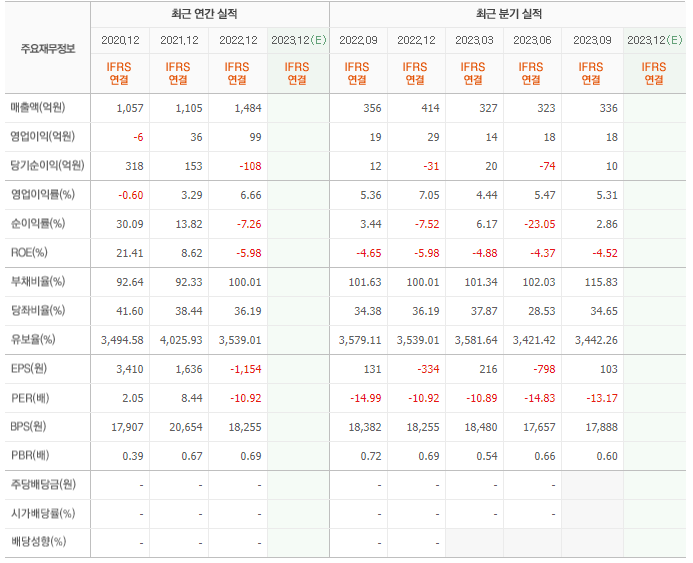This screenshot has width=693, height=563.
Task: Click the 2020.12 annual column header
Action: (120, 40)
